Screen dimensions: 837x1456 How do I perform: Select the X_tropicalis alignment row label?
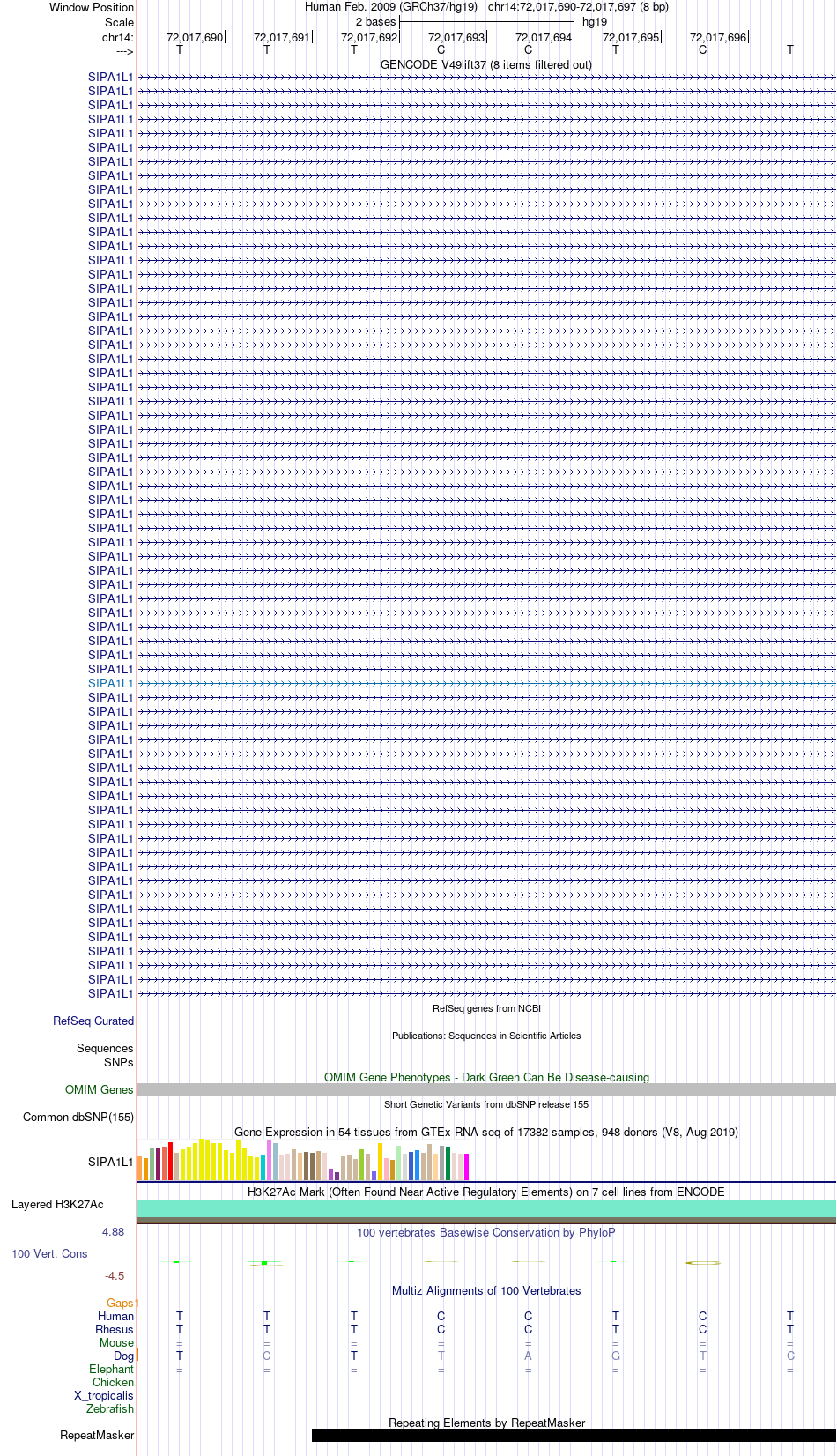(x=104, y=1395)
